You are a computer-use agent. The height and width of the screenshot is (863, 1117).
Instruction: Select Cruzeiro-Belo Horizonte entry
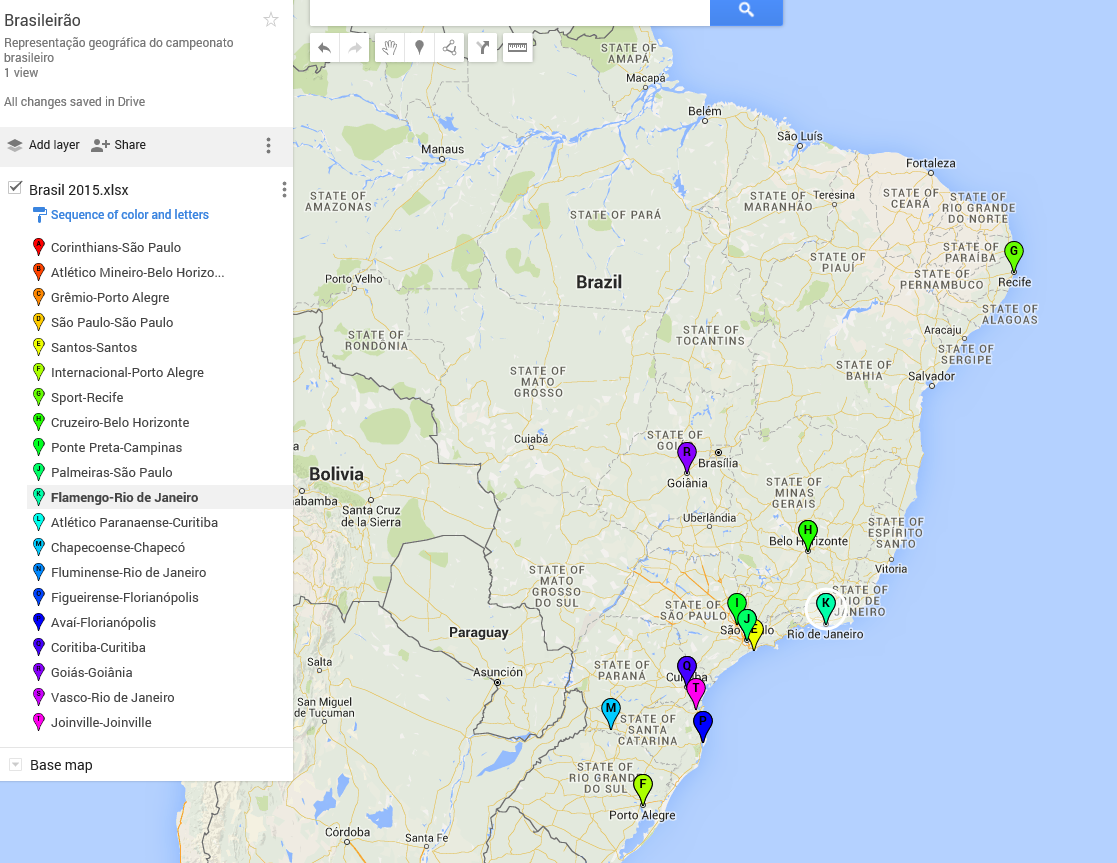pyautogui.click(x=120, y=422)
